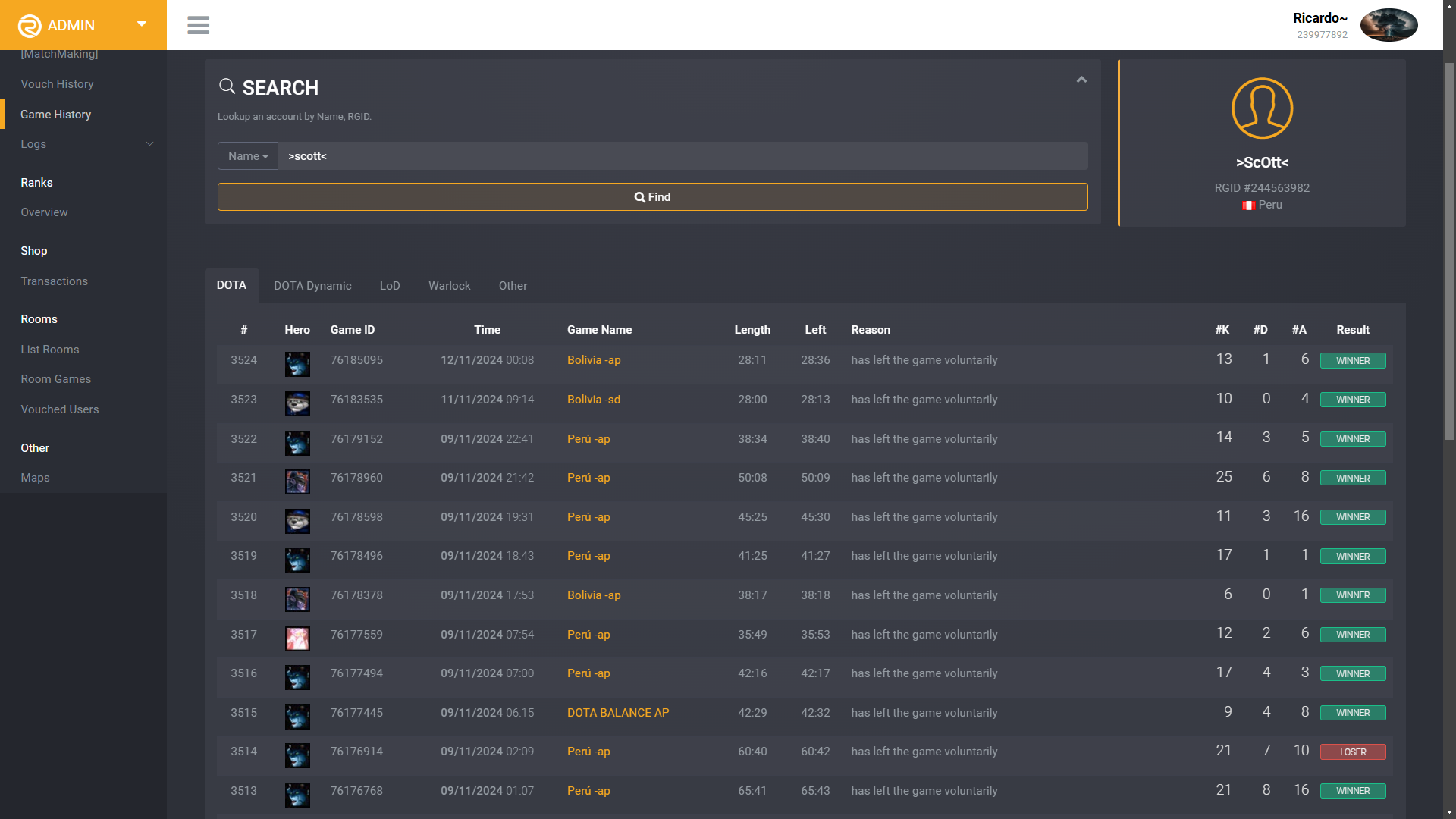The height and width of the screenshot is (819, 1456).
Task: Open Perú -ap link in row 3514
Action: coord(588,752)
